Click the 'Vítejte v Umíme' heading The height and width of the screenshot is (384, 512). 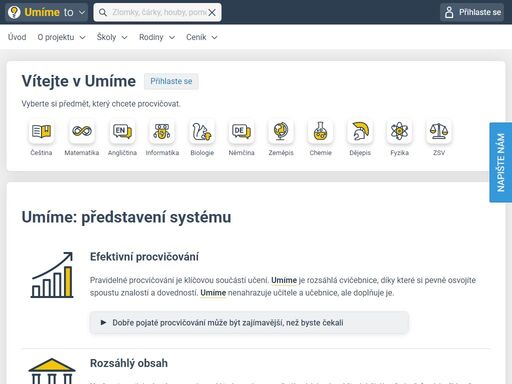pos(79,81)
